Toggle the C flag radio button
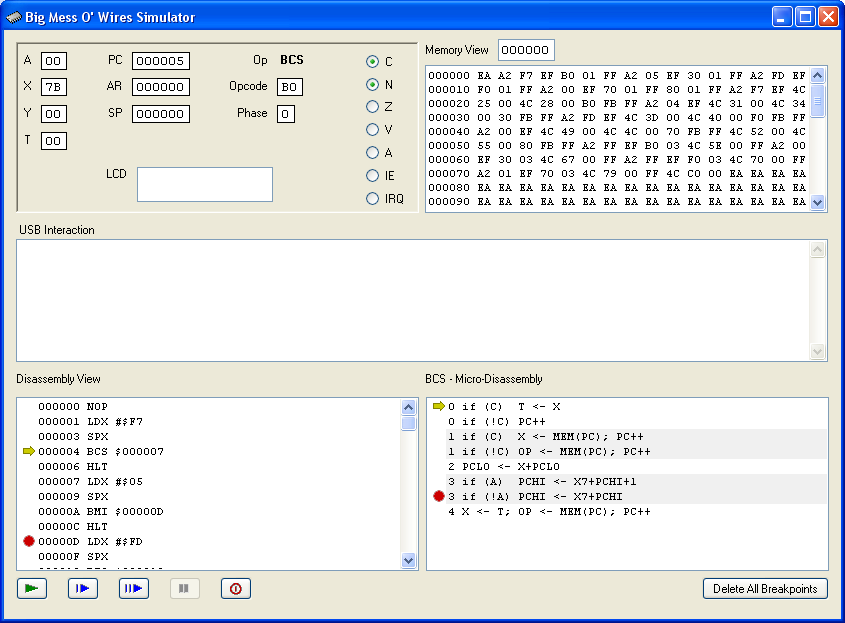This screenshot has width=845, height=623. coord(372,61)
